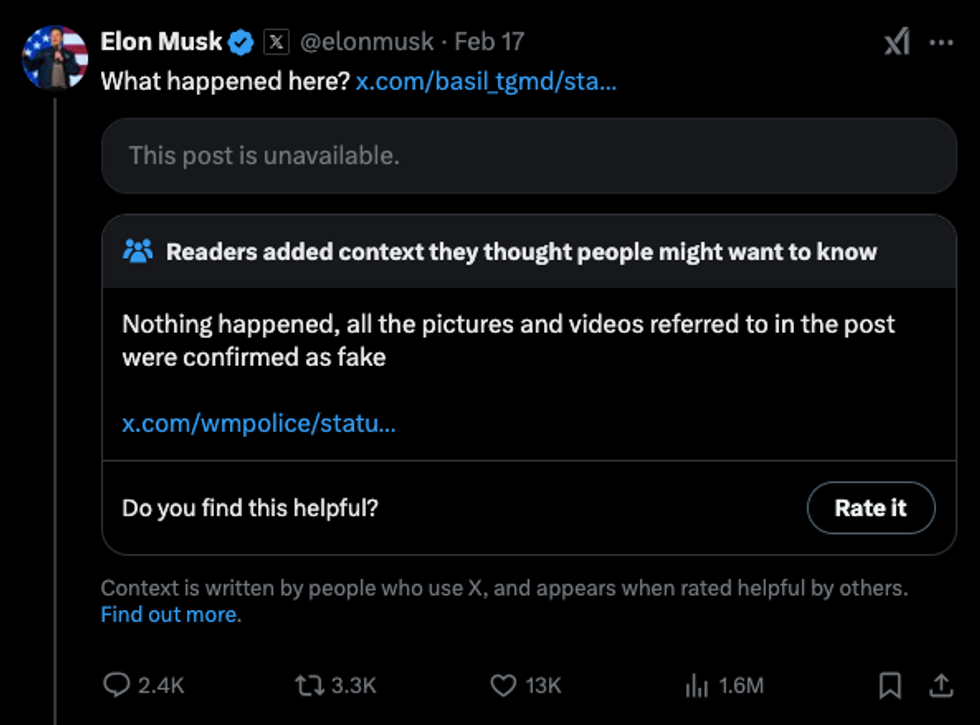
Task: Open the x.com/basil_tgmd link
Action: pos(486,81)
